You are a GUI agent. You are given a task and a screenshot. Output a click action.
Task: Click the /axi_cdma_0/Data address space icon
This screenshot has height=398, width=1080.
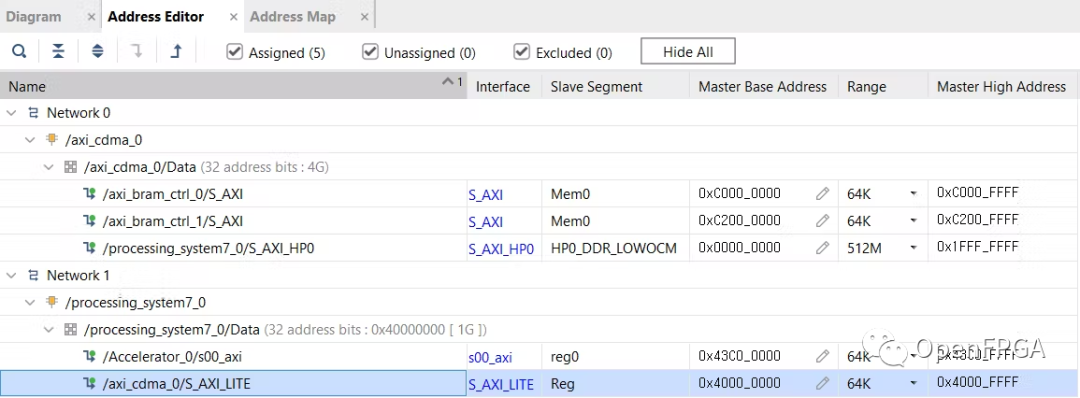(70, 167)
